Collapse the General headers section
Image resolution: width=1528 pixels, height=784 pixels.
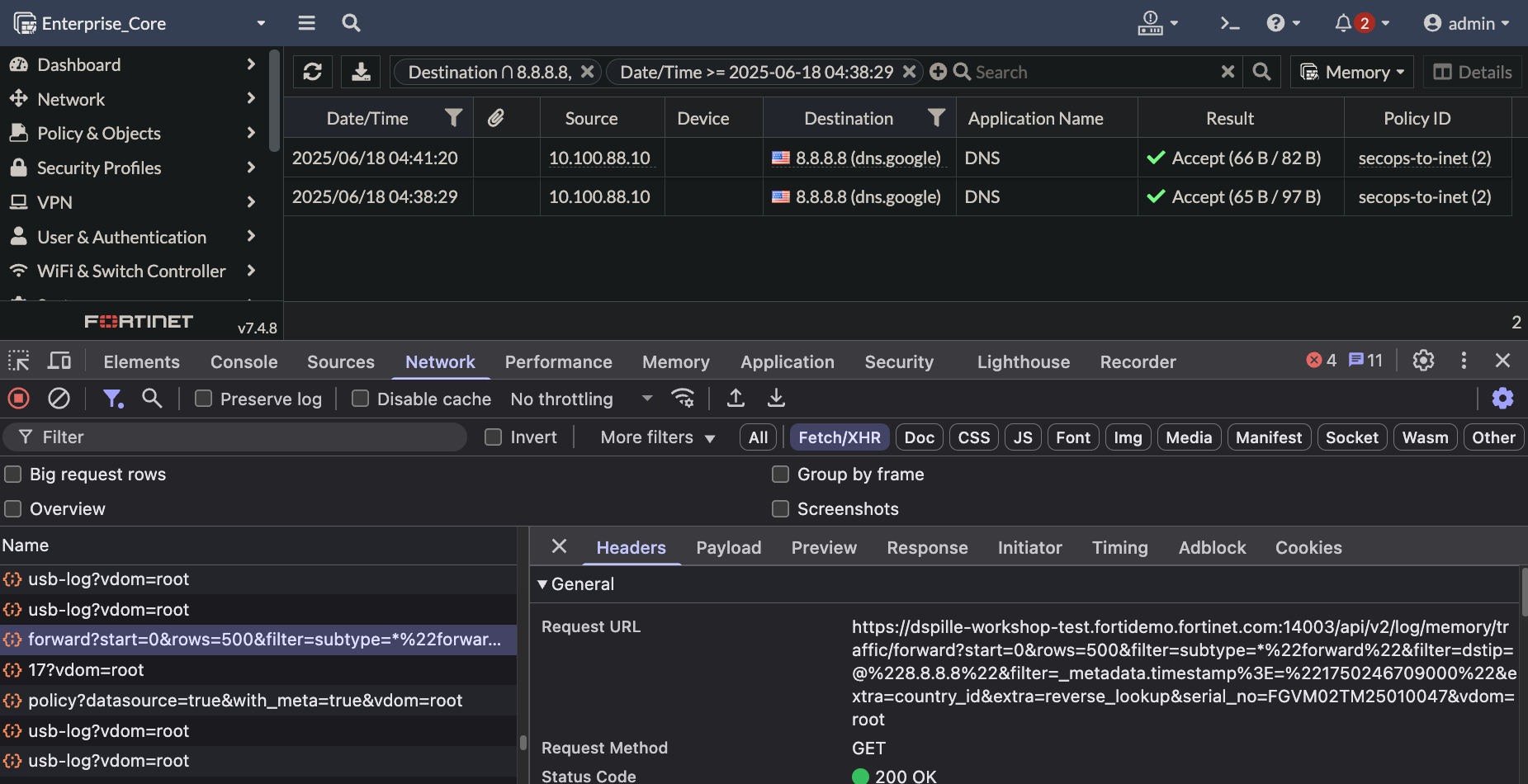coord(575,584)
